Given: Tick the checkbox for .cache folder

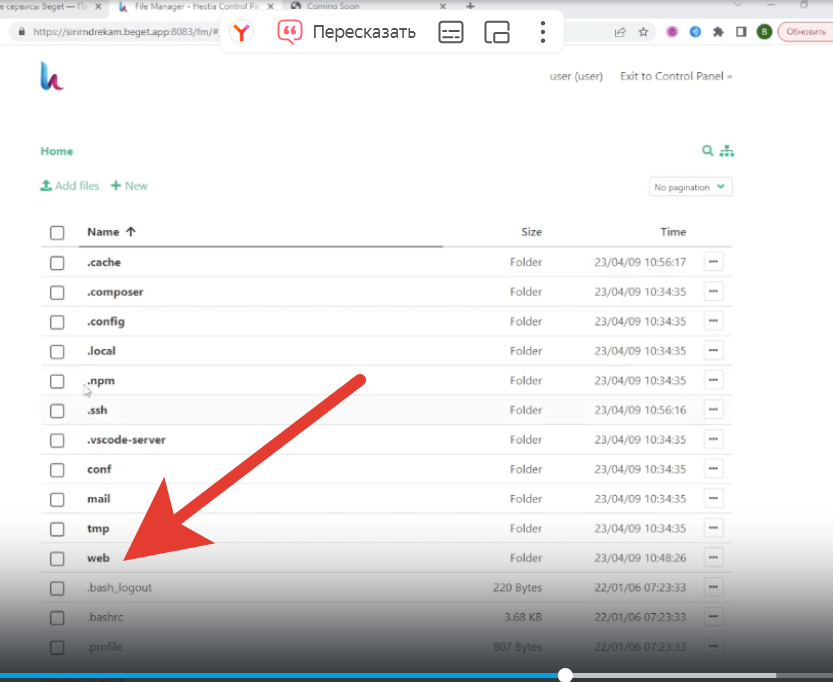Looking at the screenshot, I should [57, 263].
